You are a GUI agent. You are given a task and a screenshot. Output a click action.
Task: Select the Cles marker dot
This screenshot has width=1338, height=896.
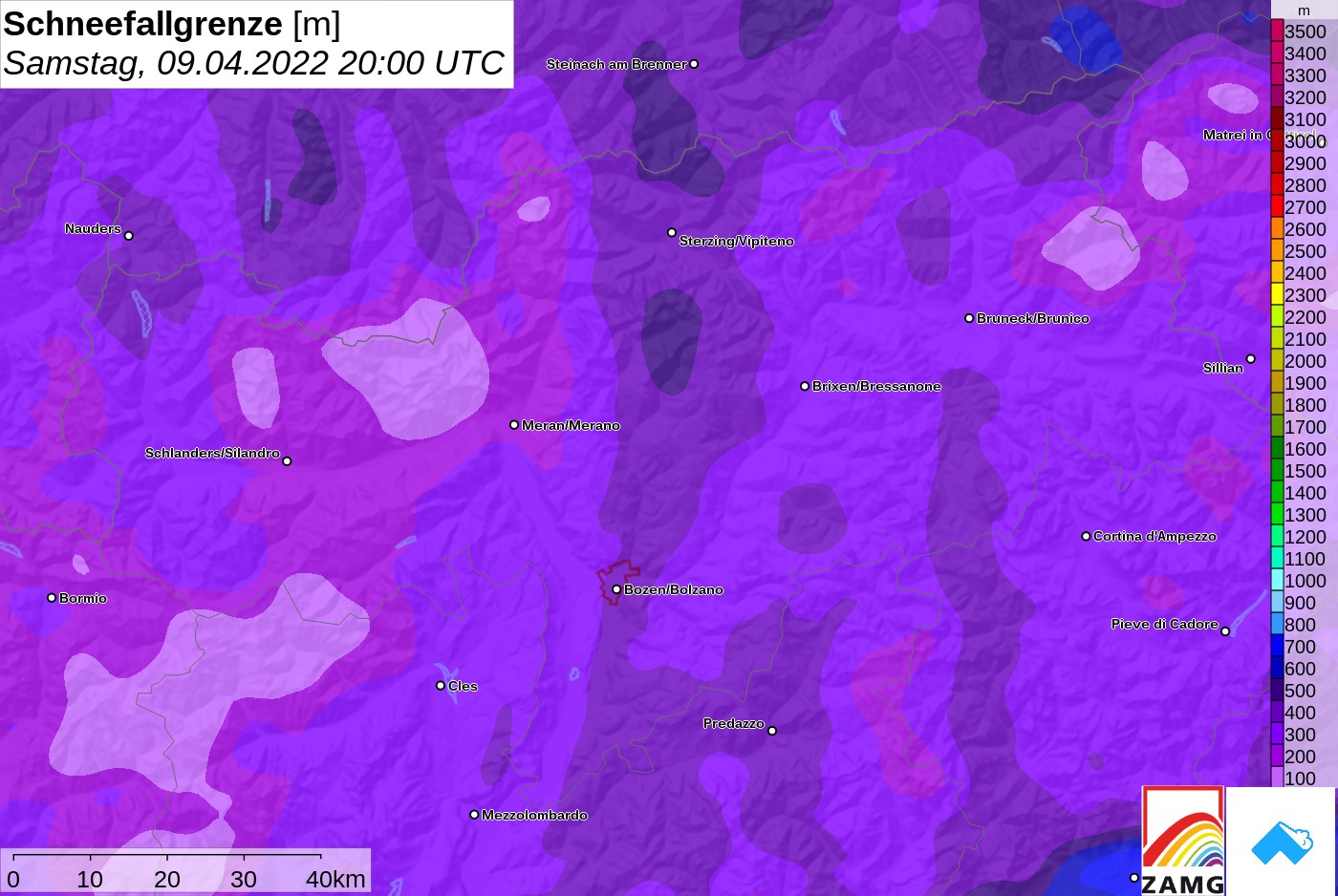441,686
